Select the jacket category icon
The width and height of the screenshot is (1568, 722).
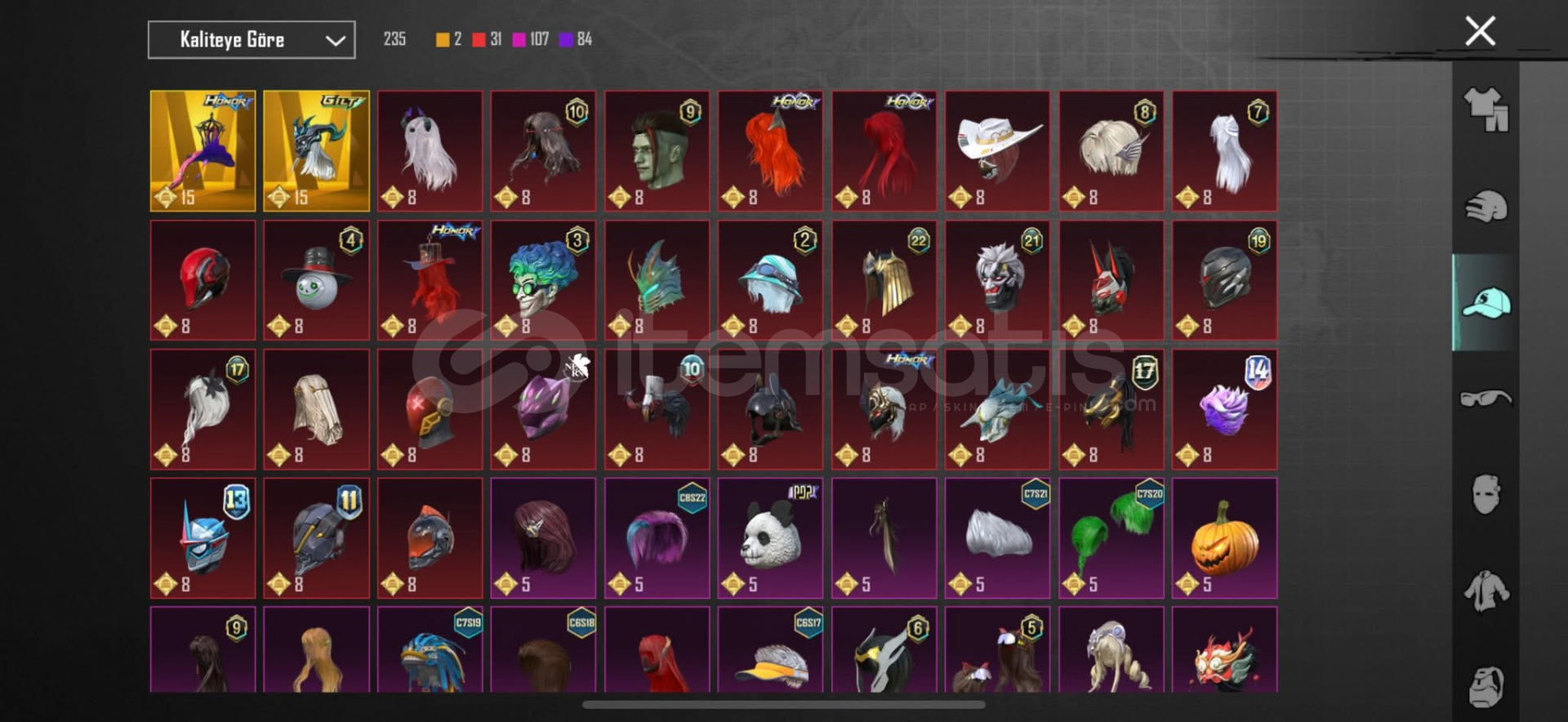(1486, 591)
